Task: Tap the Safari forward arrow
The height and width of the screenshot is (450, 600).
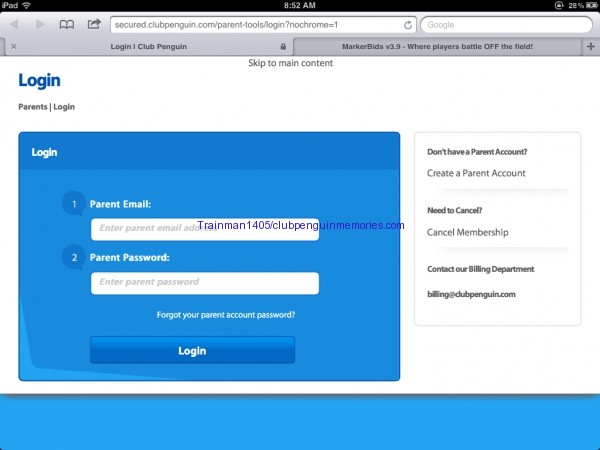Action: (x=40, y=24)
